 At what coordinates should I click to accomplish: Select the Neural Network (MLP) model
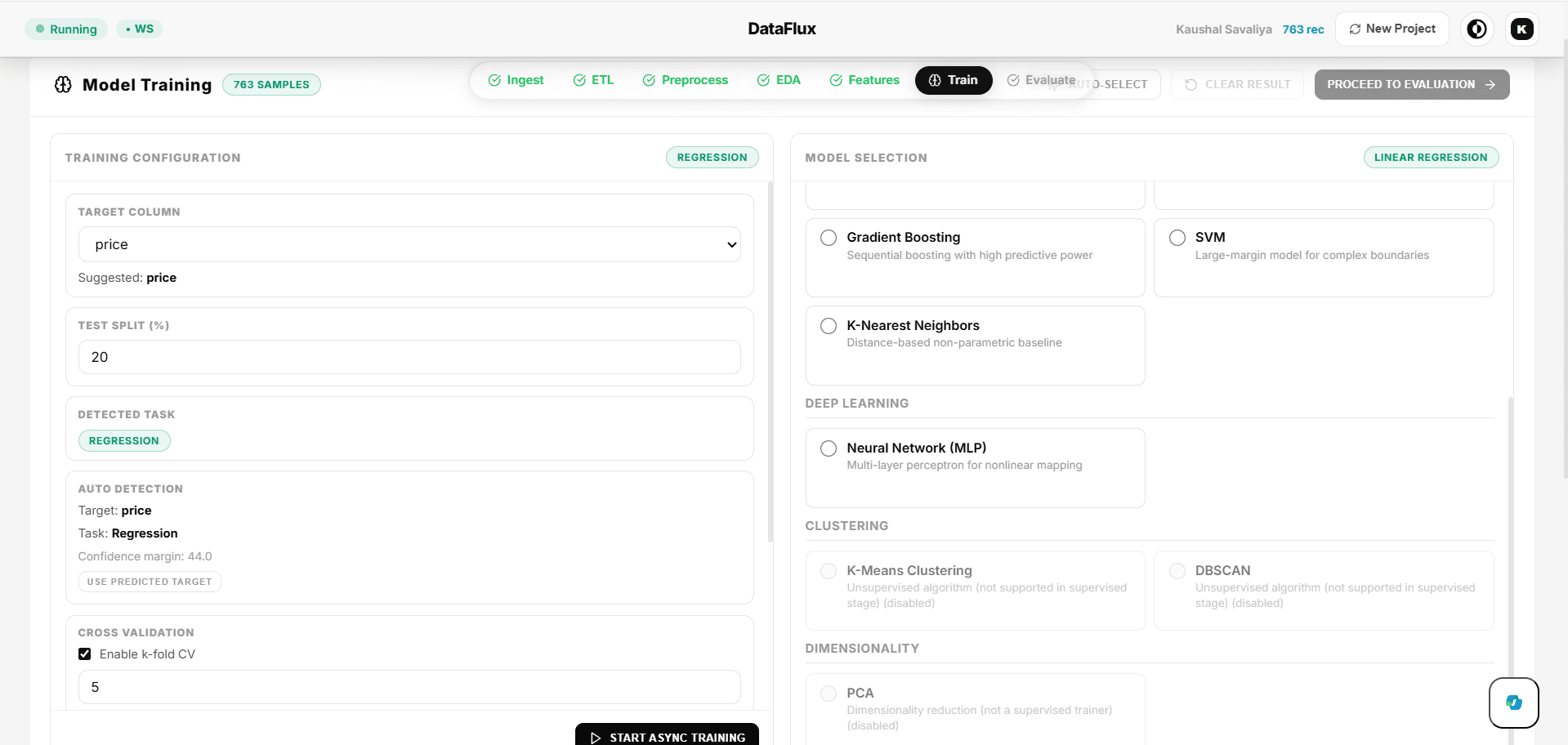click(828, 448)
